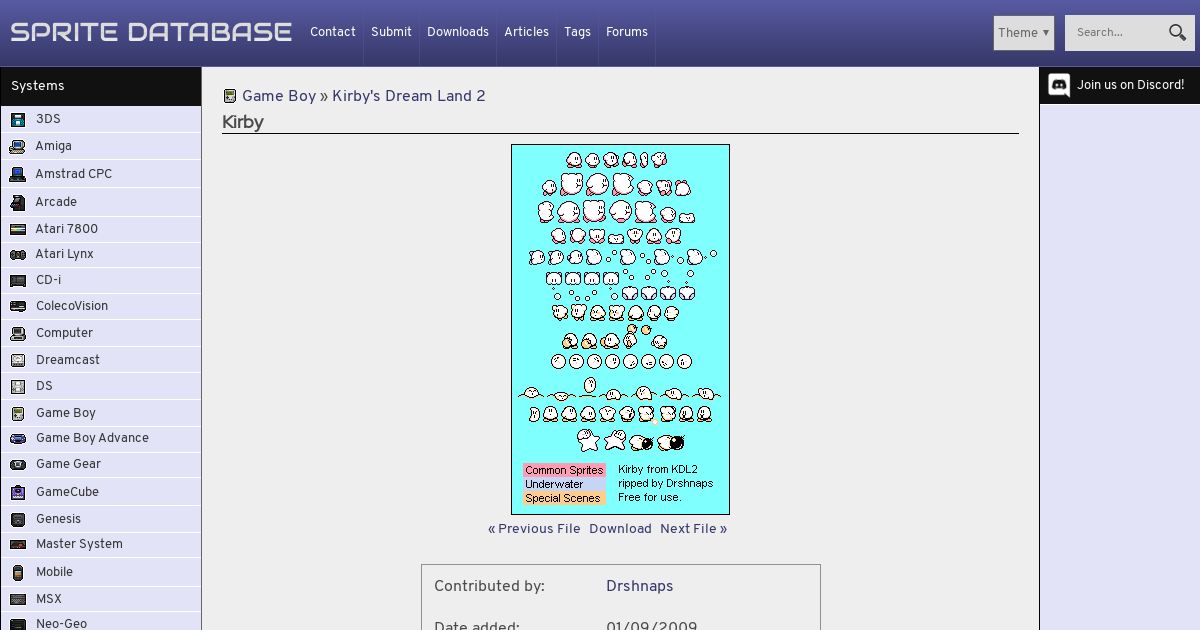Open the Theme dropdown
This screenshot has height=630, width=1200.
tap(1024, 33)
